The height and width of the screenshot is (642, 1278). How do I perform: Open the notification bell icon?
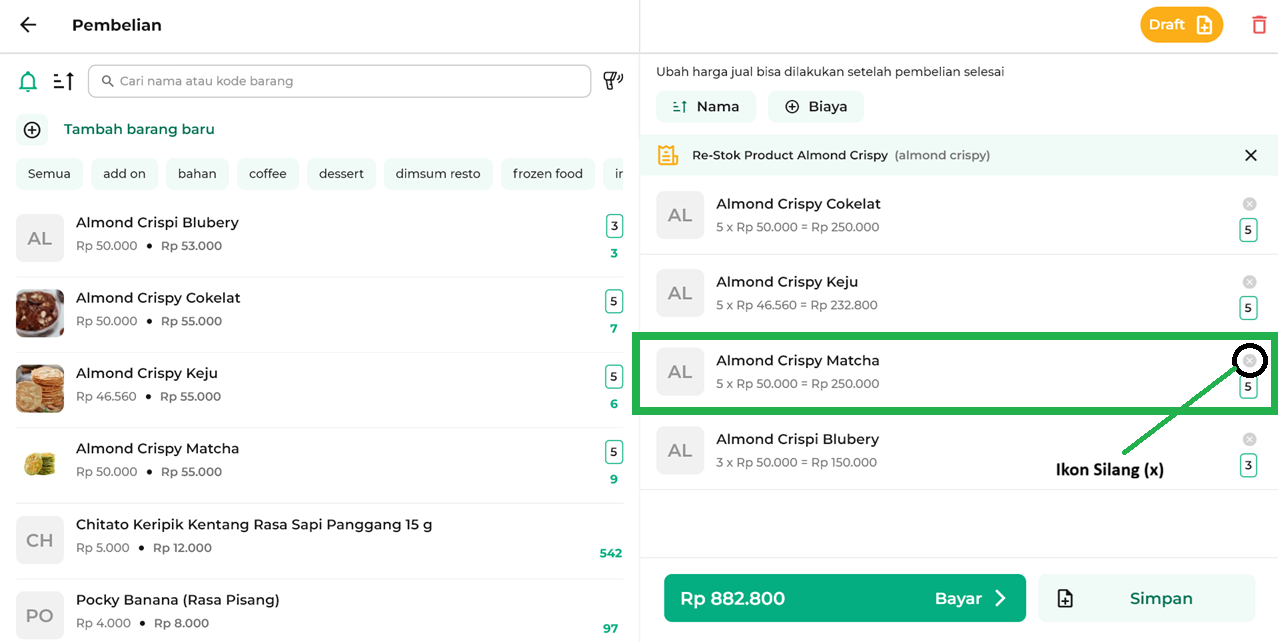[x=28, y=82]
